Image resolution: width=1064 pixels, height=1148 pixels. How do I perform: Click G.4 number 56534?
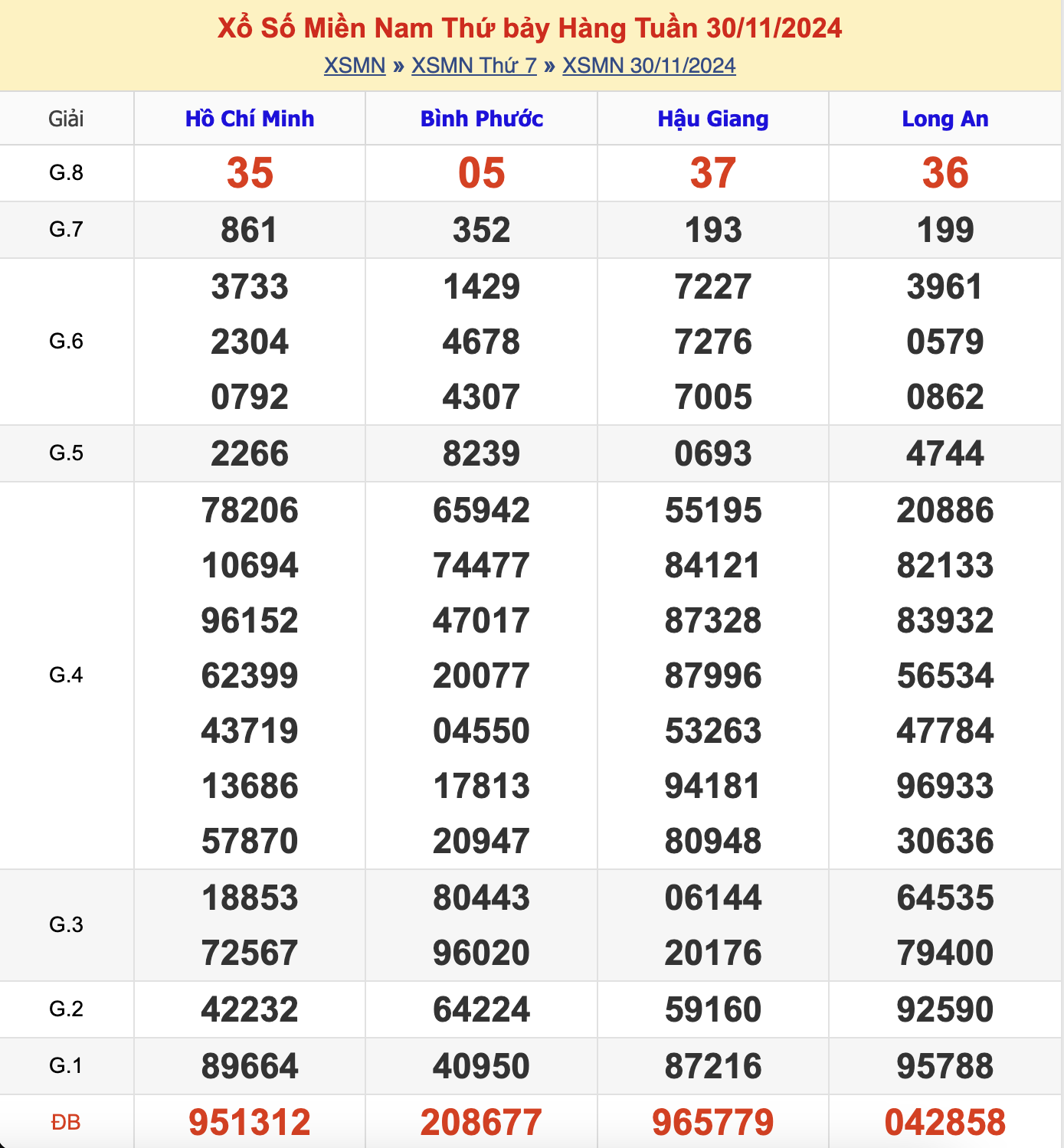945,675
